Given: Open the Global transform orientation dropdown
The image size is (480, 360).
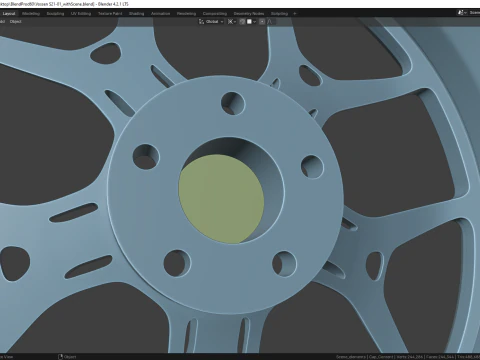Looking at the screenshot, I should click(x=211, y=22).
